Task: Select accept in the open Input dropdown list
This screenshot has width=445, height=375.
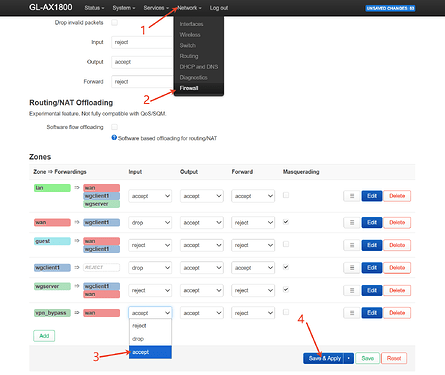Action: click(x=150, y=352)
